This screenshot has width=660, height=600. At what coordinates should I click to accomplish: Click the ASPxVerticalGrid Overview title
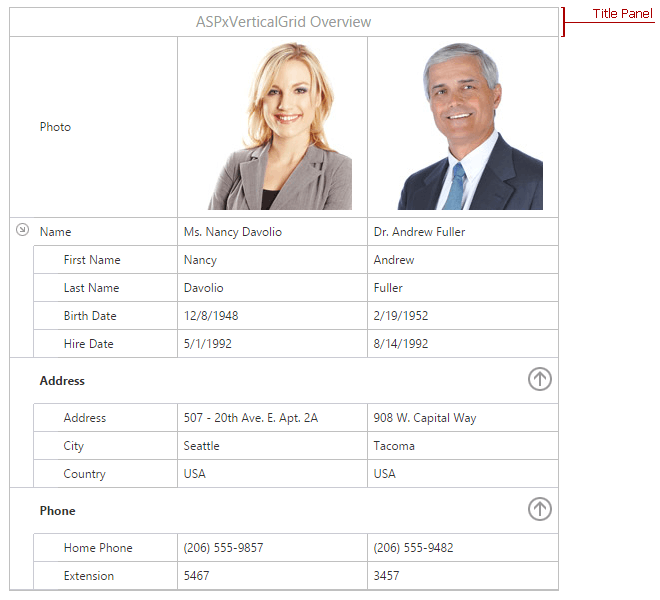tap(283, 22)
